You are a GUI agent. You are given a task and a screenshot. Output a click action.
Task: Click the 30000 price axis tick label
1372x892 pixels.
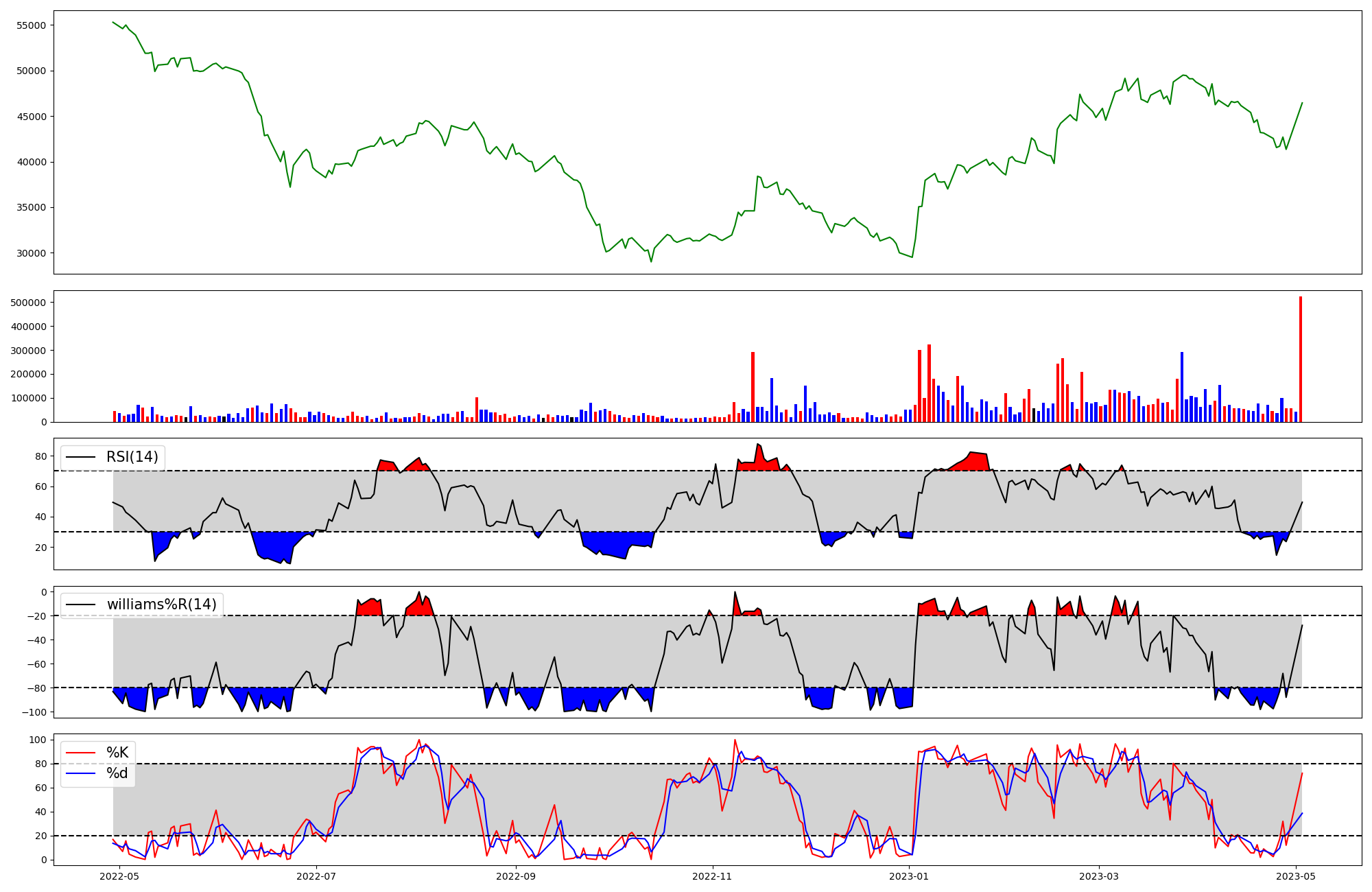pos(31,253)
